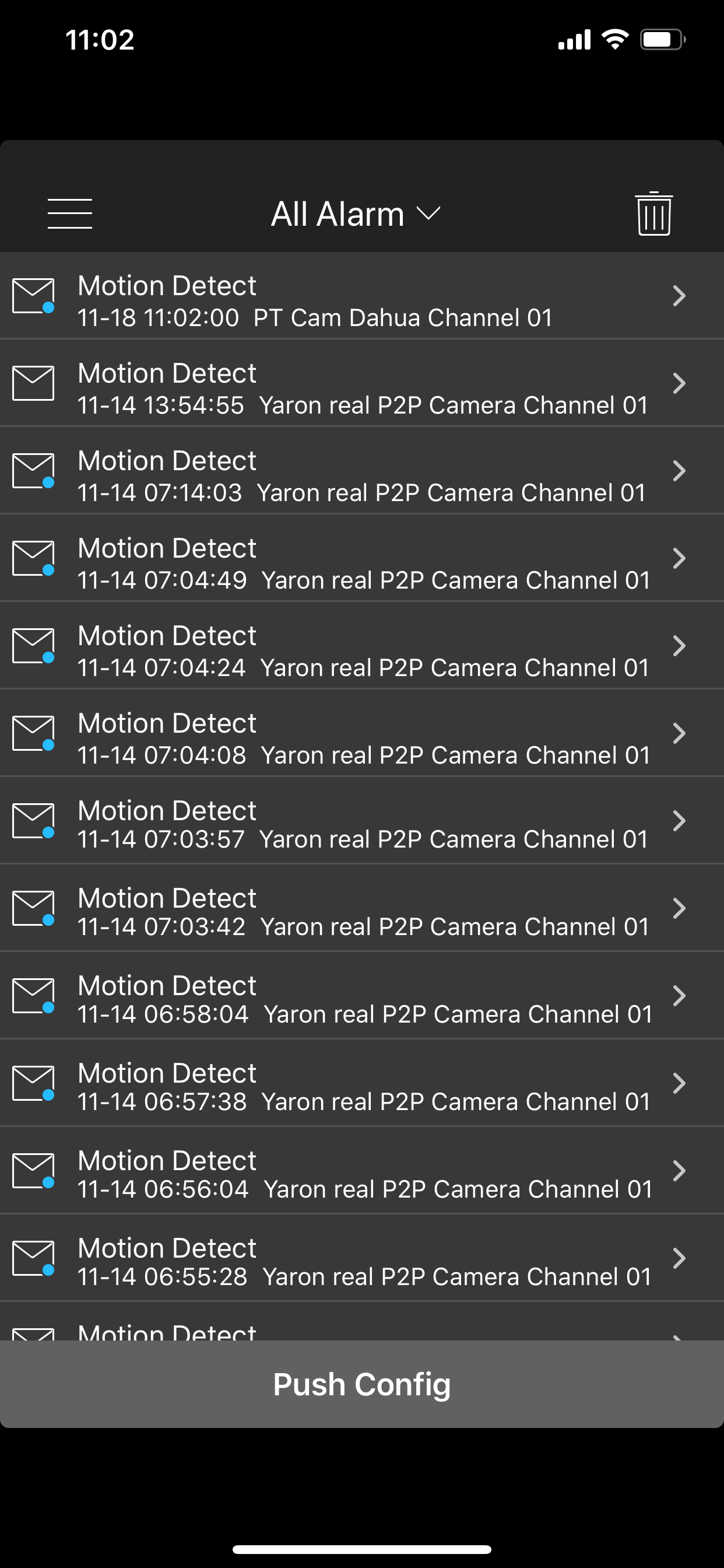
Task: Tap read envelope icon for 13:54:55 alarm
Action: (33, 383)
